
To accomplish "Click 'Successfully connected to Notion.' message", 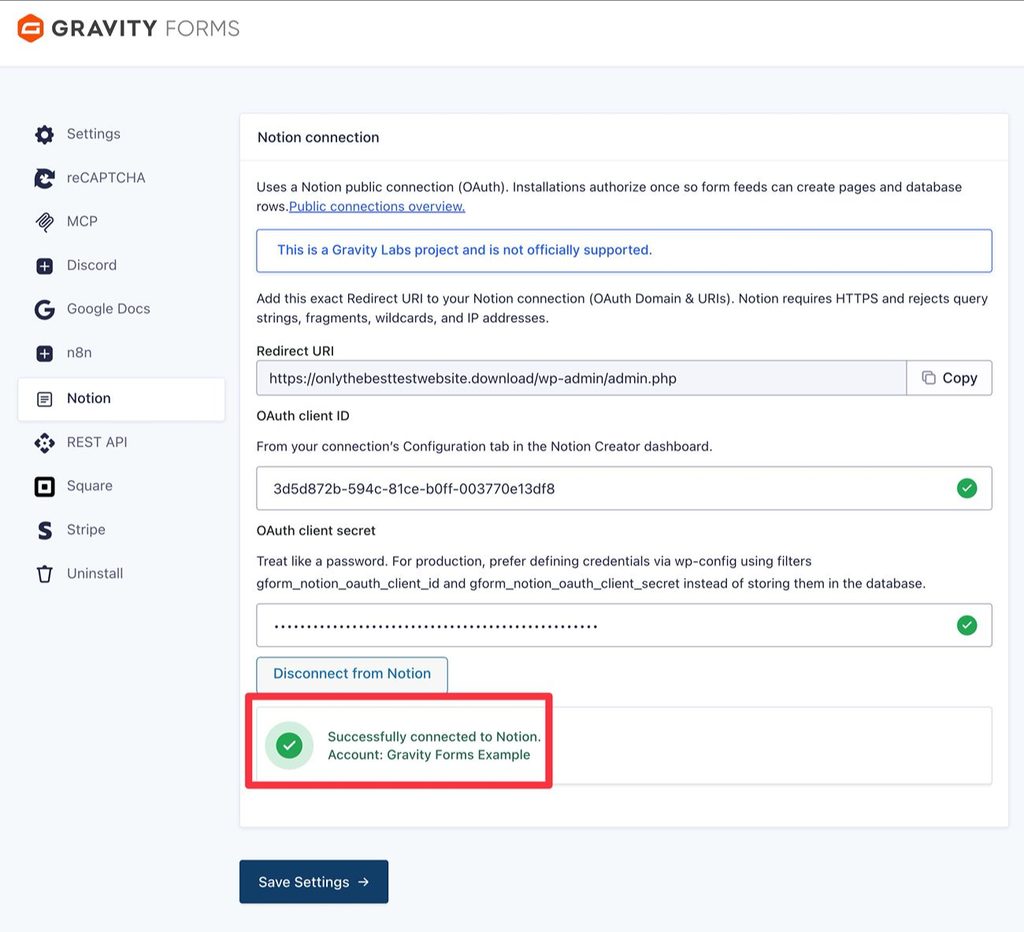I will (434, 737).
